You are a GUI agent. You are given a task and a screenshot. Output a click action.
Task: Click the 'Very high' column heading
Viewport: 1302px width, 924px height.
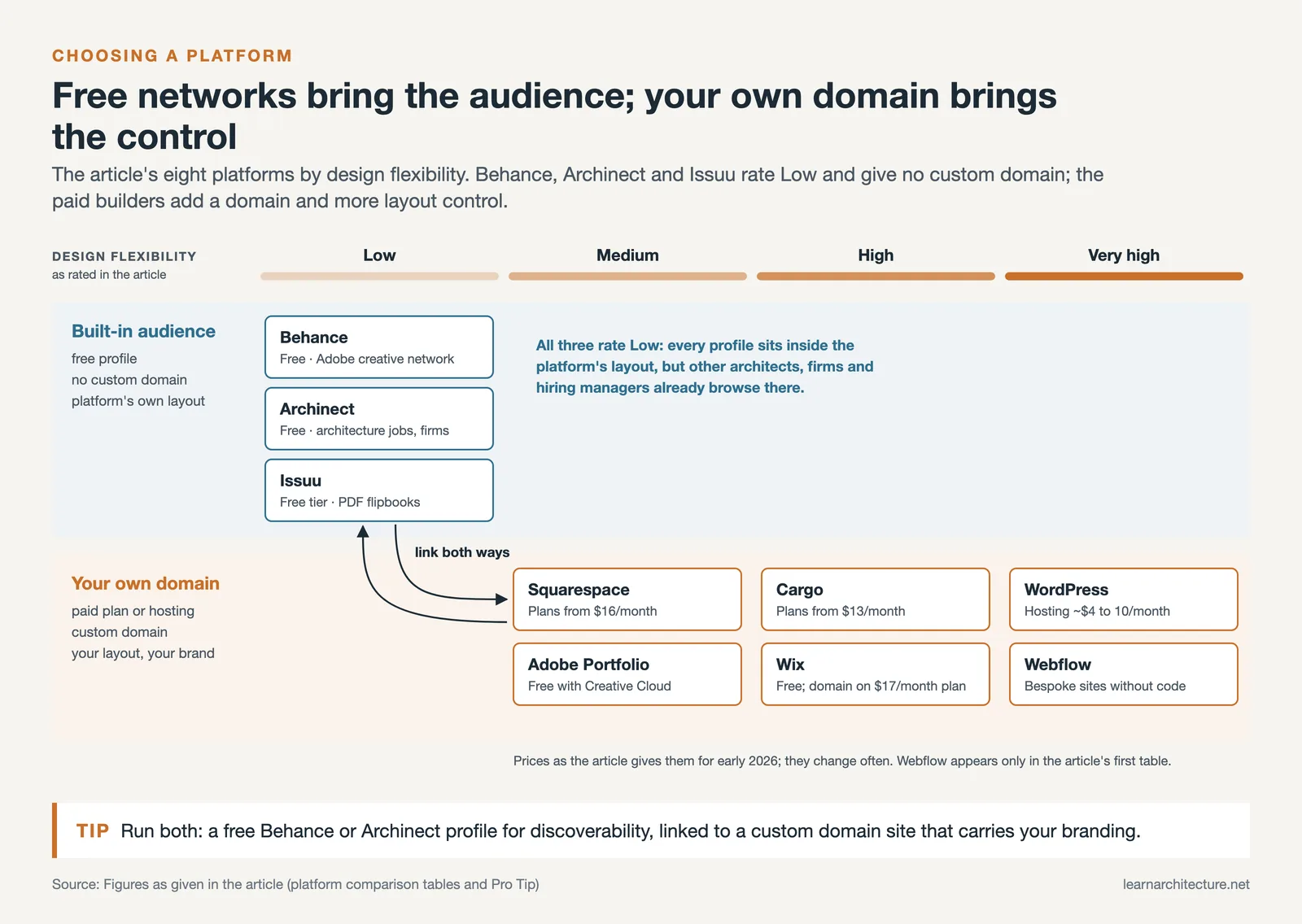tap(1124, 255)
